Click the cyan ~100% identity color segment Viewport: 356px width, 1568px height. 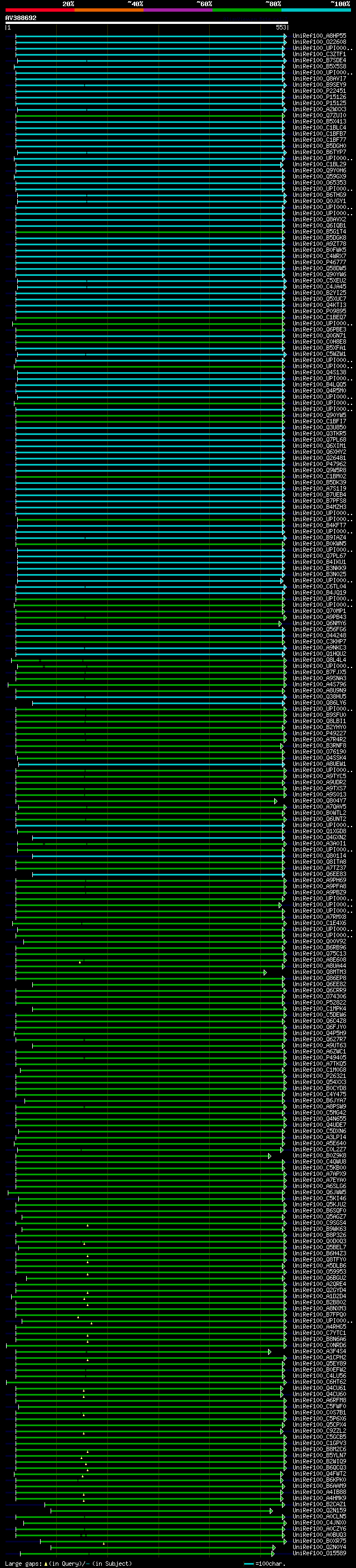[x=316, y=10]
